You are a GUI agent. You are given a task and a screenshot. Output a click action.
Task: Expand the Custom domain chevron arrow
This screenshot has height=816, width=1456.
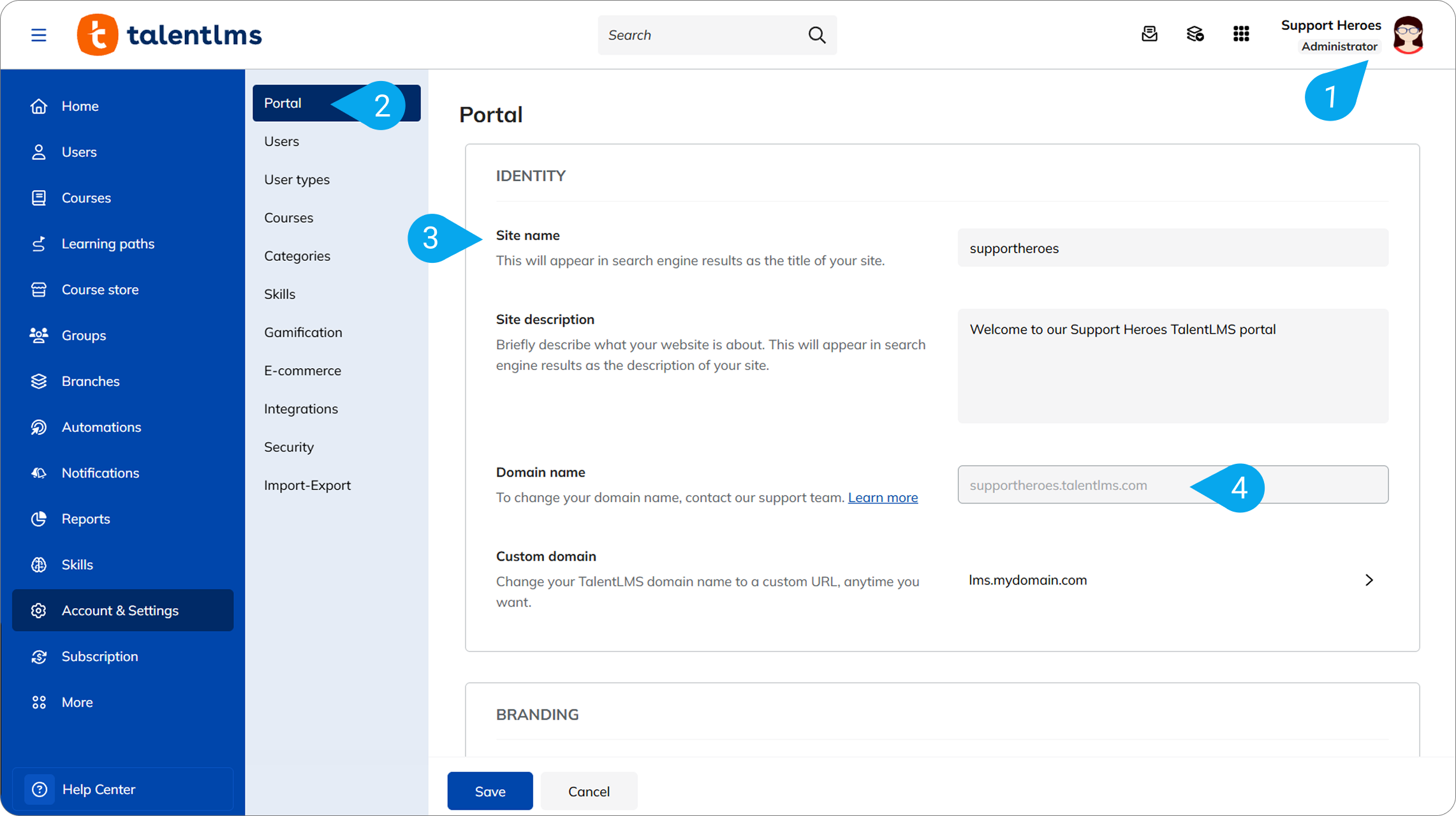[1369, 580]
